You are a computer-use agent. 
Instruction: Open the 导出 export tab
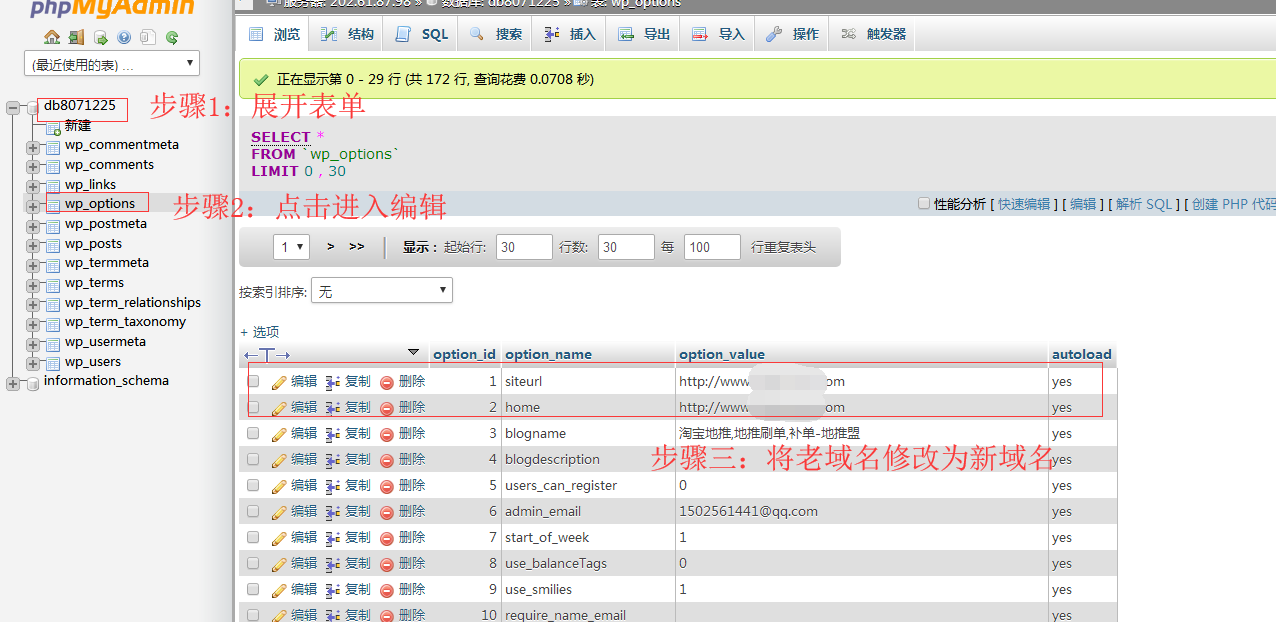[643, 34]
